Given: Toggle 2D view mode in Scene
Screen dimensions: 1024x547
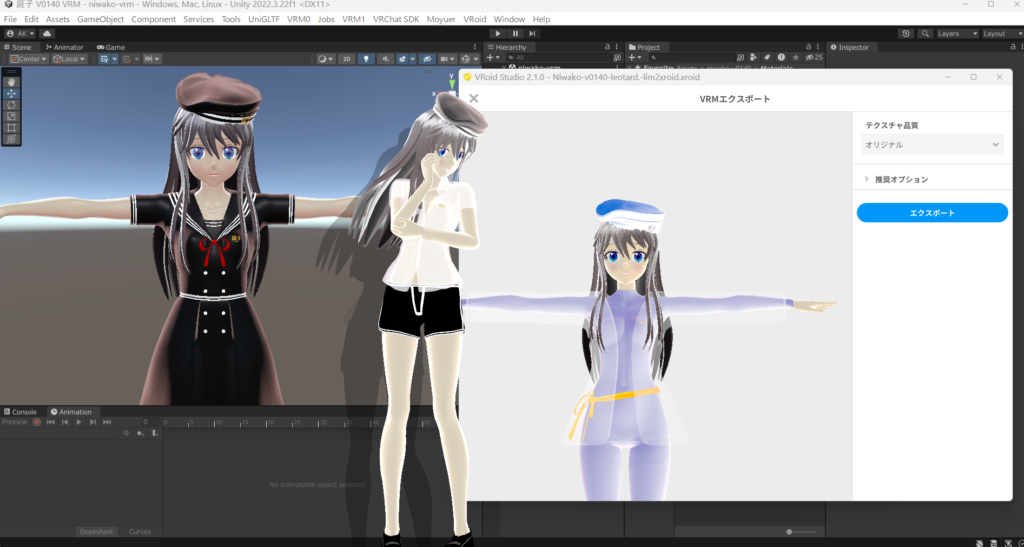Looking at the screenshot, I should (346, 59).
